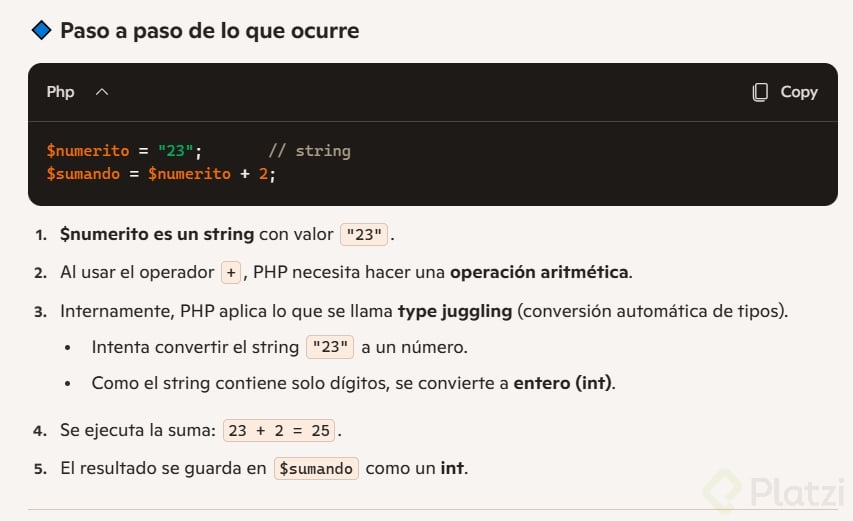The height and width of the screenshot is (521, 853).
Task: Click the inline '23 + 2 = 25' chip
Action: [280, 431]
